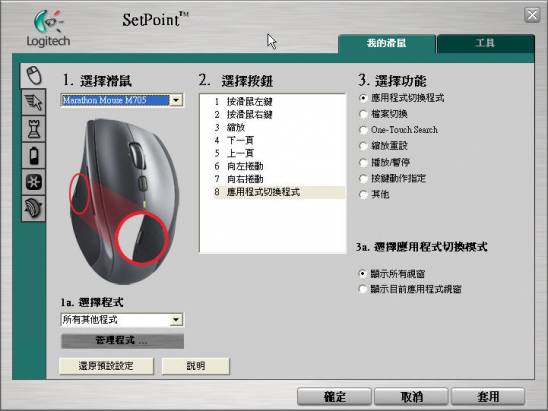
Task: Select the 播放/暫停 radio option
Action: [x=363, y=163]
